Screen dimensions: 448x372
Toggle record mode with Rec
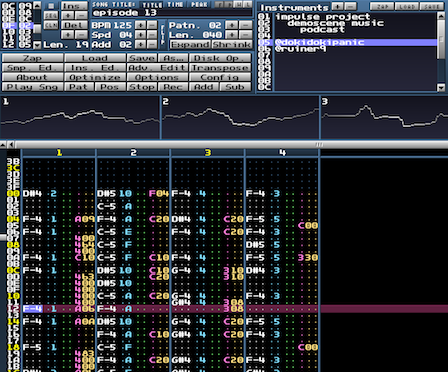[173, 87]
